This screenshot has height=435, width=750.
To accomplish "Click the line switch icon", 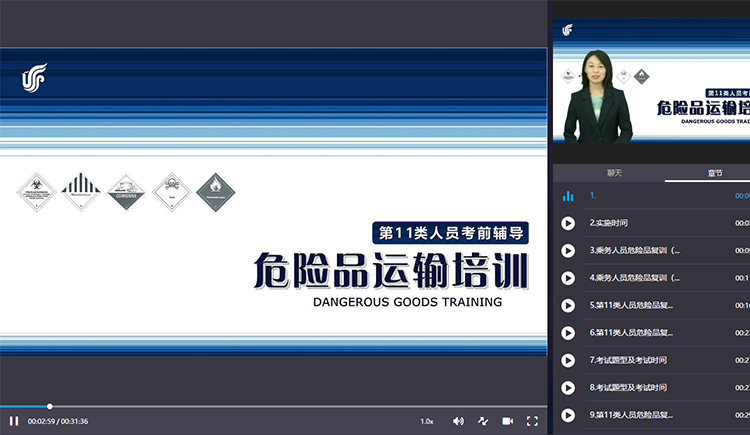I will 483,421.
